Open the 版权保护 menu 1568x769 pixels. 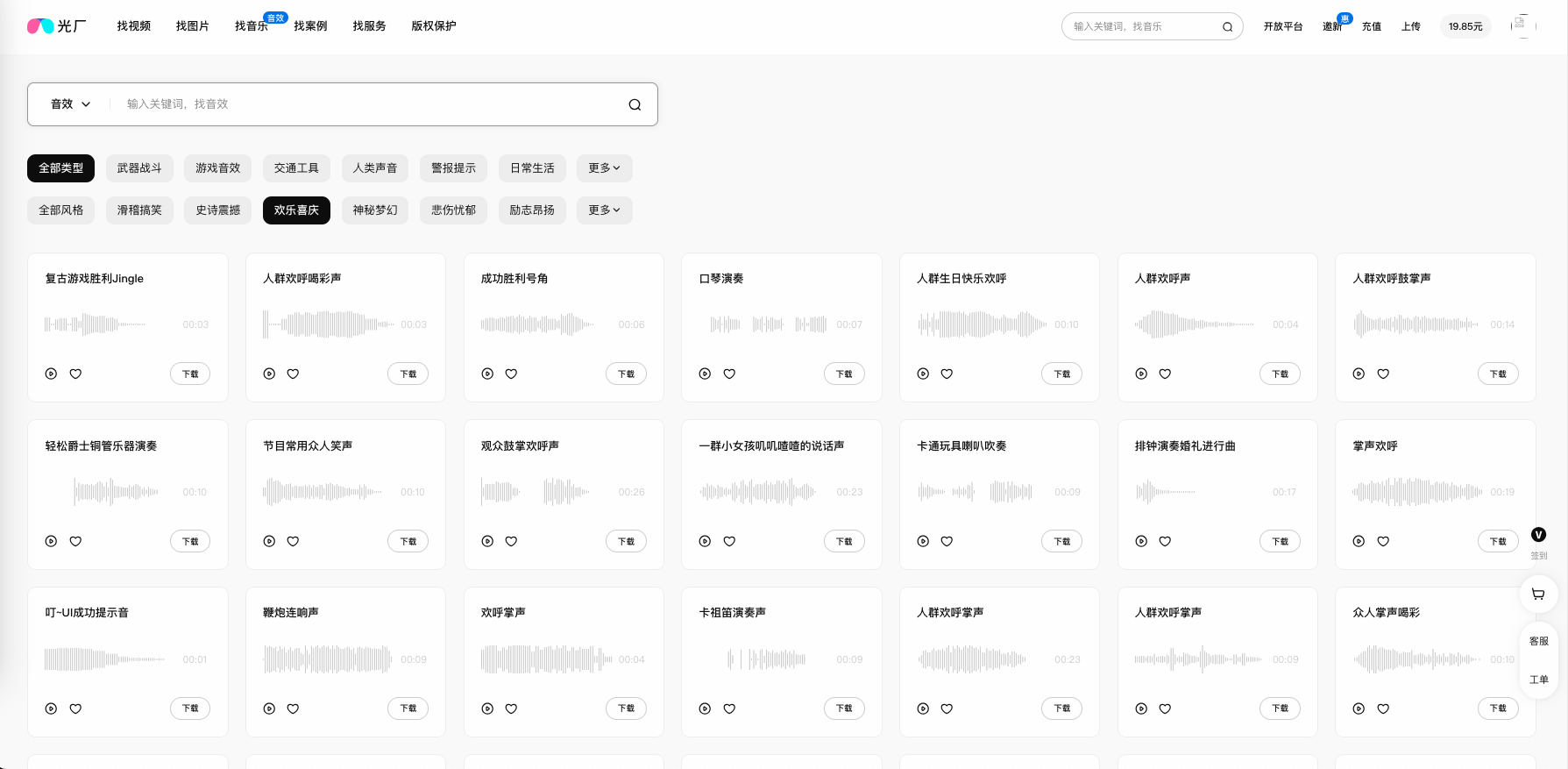[434, 26]
